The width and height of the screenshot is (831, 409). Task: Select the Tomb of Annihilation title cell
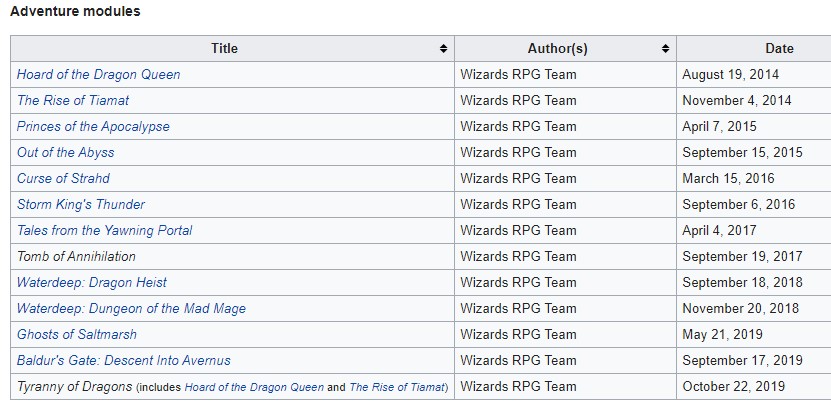click(76, 257)
